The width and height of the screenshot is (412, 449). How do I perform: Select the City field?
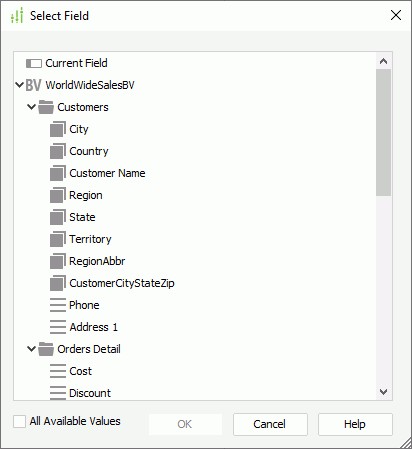coord(79,129)
